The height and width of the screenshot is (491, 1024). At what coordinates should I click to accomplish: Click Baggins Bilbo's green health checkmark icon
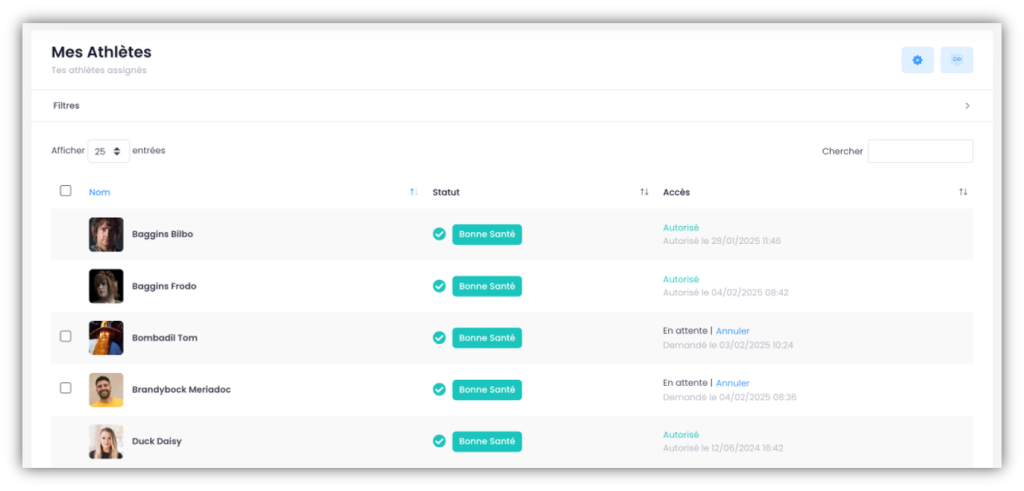coord(439,234)
